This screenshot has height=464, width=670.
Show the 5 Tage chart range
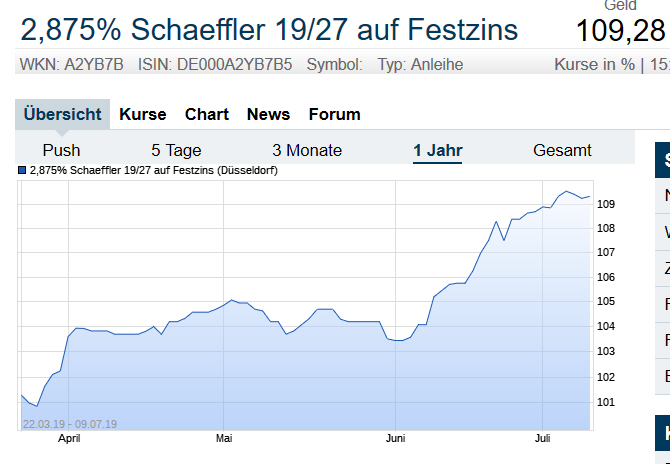point(176,151)
